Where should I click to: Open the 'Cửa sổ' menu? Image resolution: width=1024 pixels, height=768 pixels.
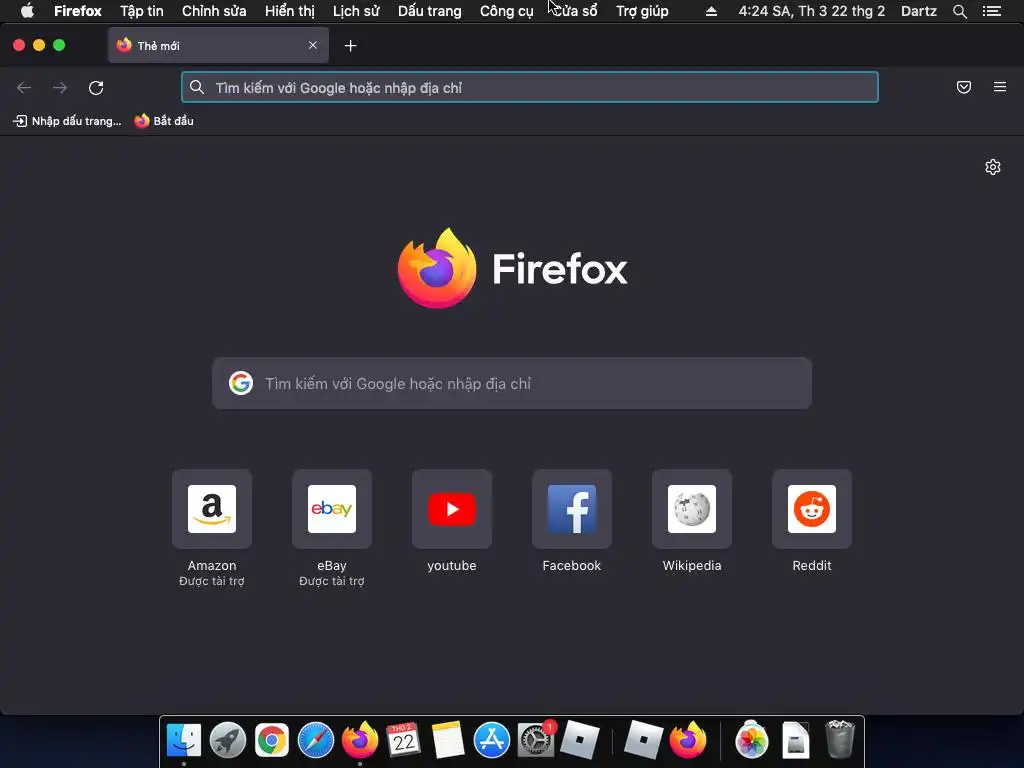coord(575,11)
